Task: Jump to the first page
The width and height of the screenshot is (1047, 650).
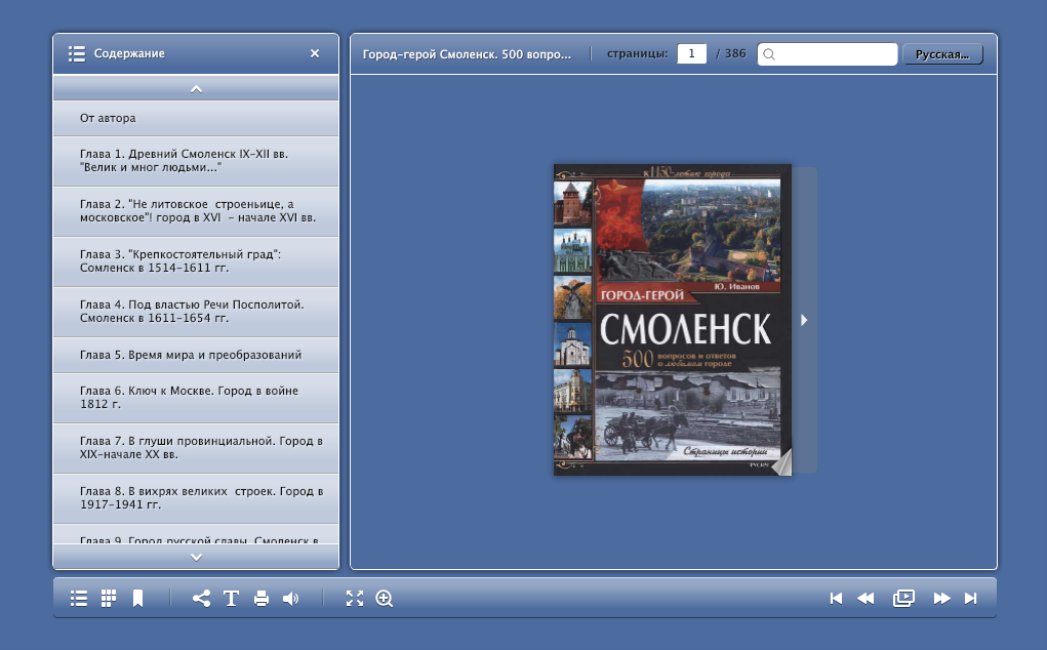Action: (836, 598)
